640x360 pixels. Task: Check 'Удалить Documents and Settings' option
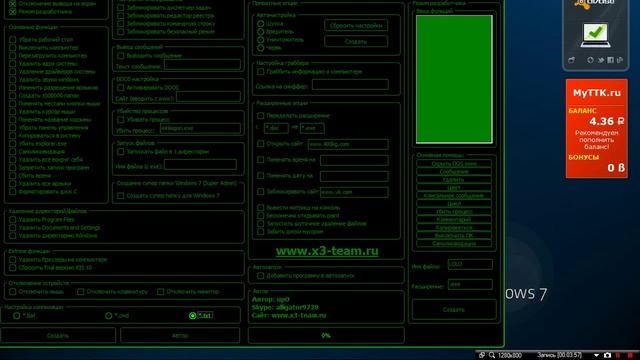(13, 227)
